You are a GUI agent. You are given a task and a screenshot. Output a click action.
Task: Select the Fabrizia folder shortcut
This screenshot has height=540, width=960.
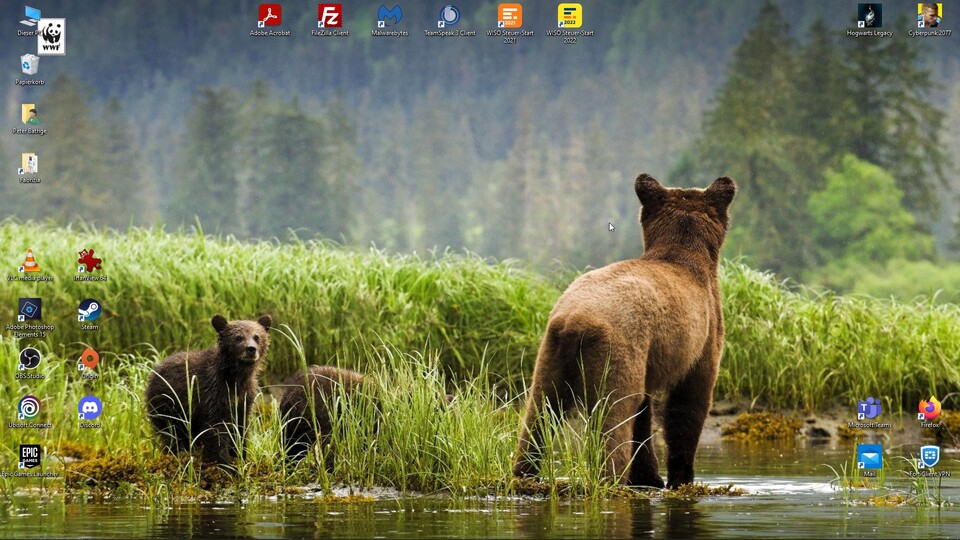click(29, 167)
